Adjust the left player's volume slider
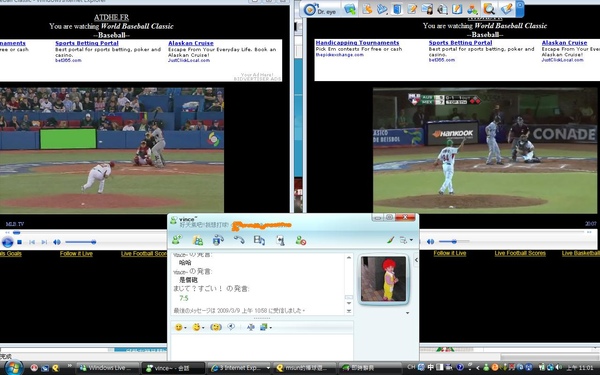The height and width of the screenshot is (375, 600). pyautogui.click(x=80, y=242)
